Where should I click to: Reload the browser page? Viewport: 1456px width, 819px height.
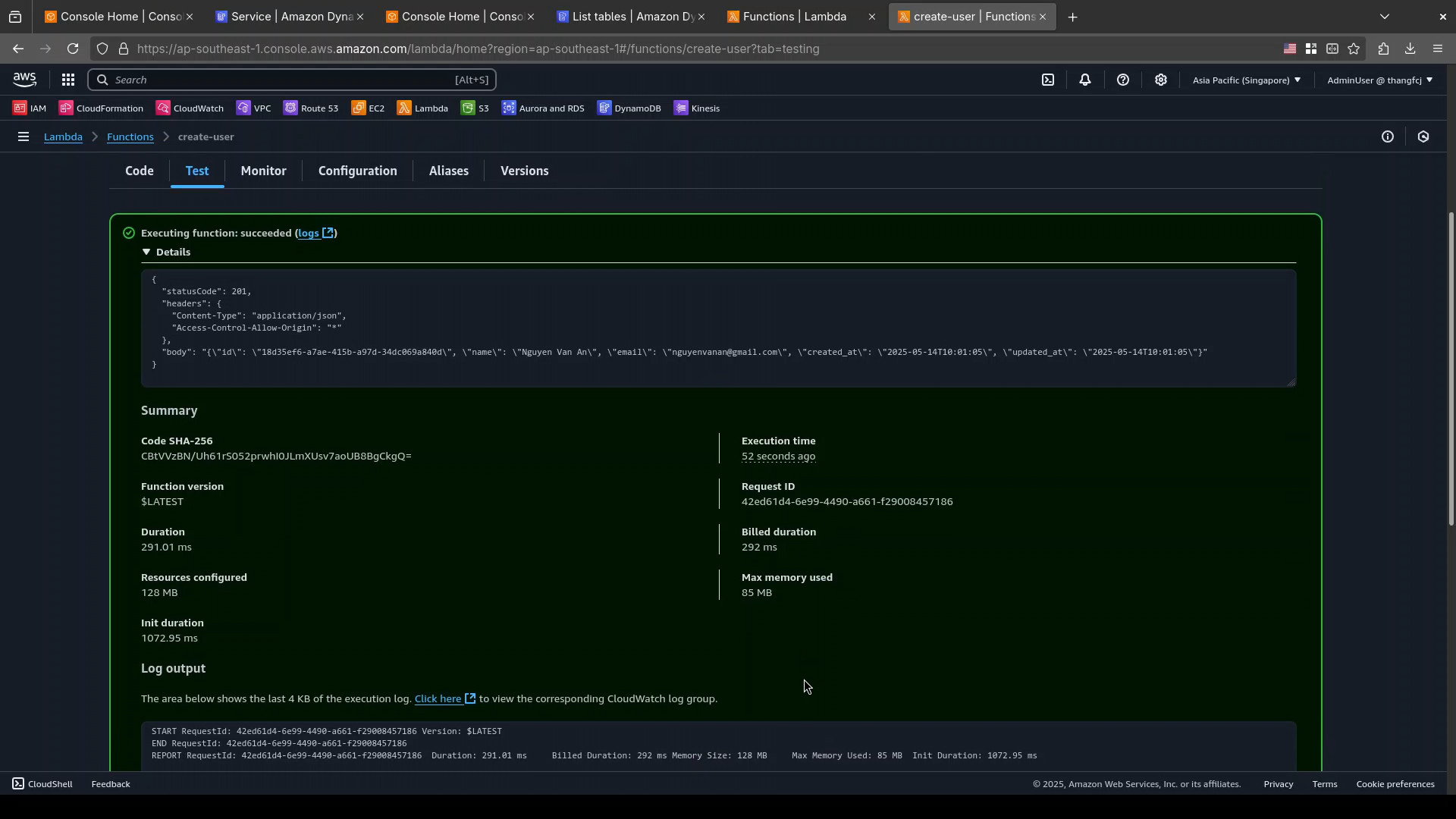point(73,49)
